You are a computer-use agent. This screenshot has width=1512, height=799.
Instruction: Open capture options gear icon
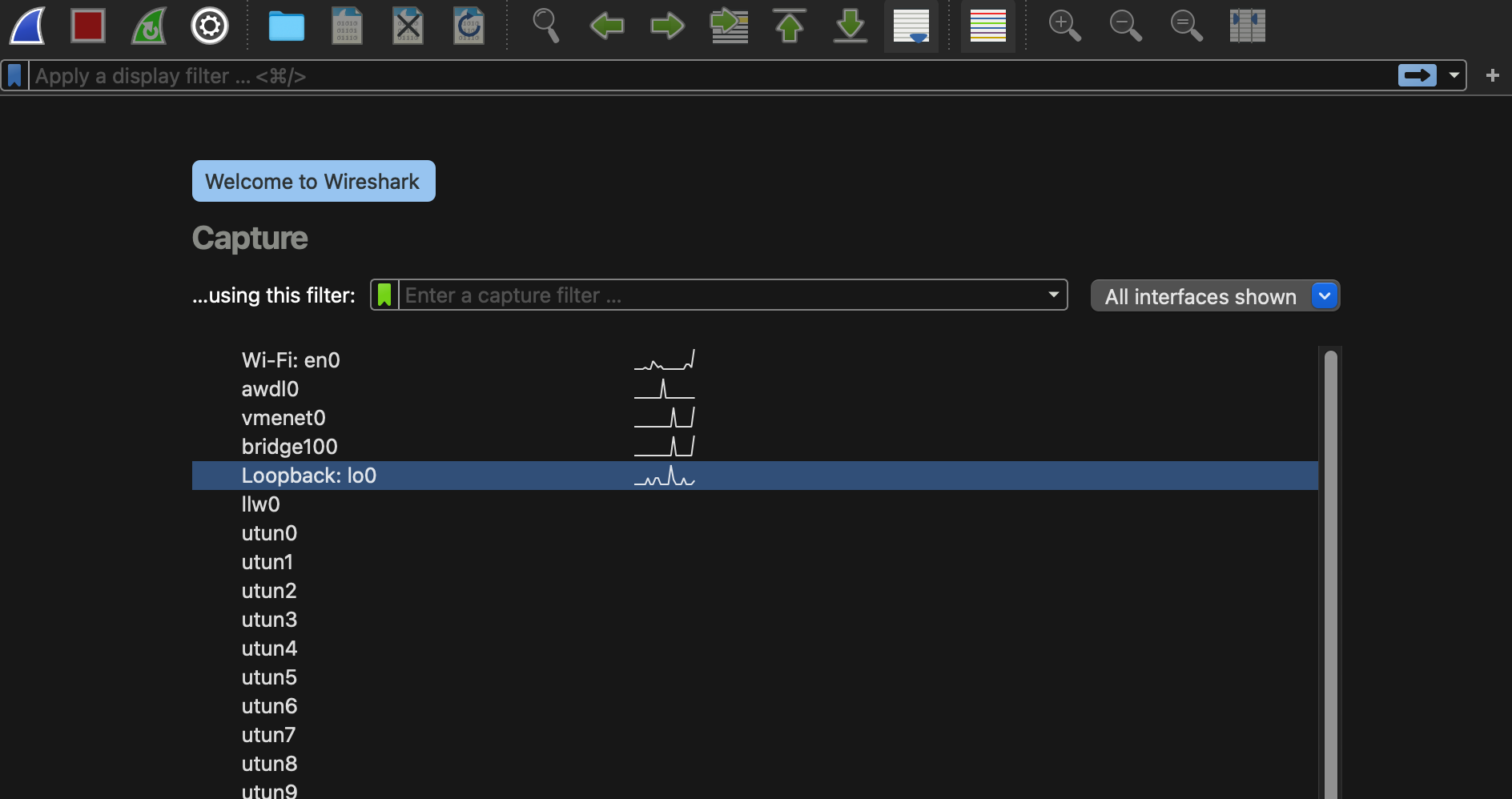210,26
